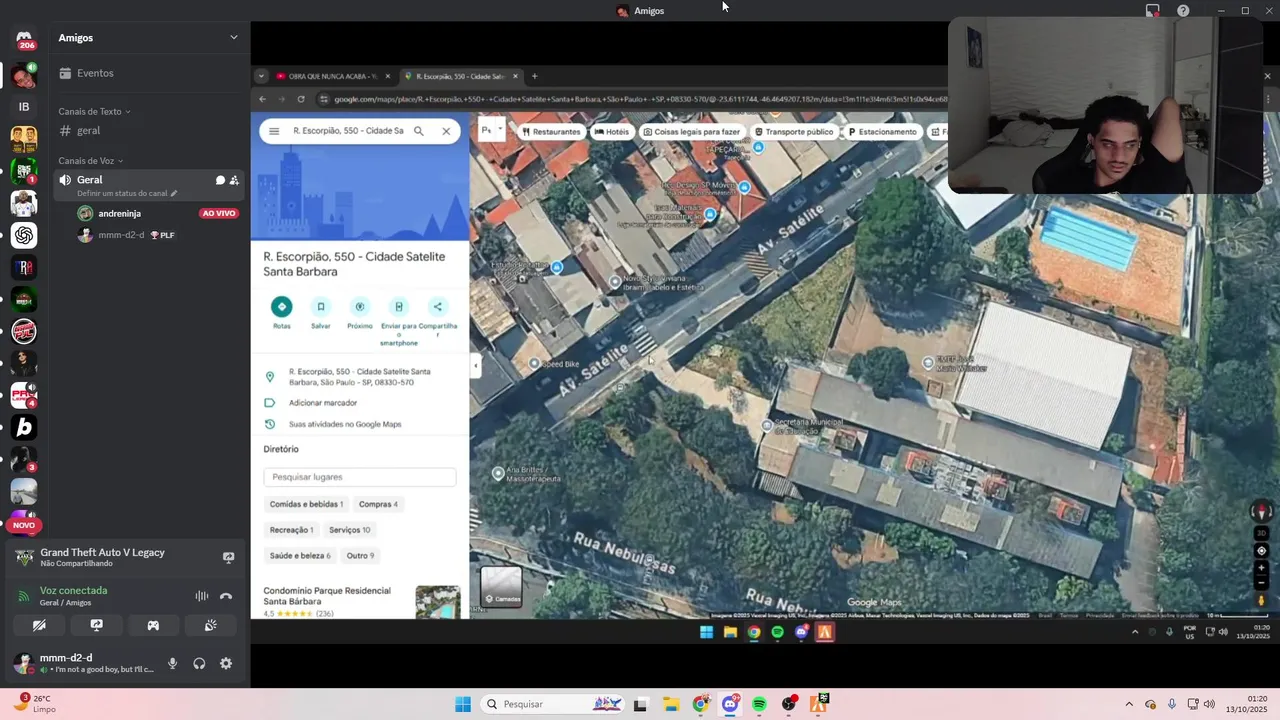Viewport: 1280px width, 720px height.
Task: Open the tab search dropdown arrow
Action: (261, 76)
